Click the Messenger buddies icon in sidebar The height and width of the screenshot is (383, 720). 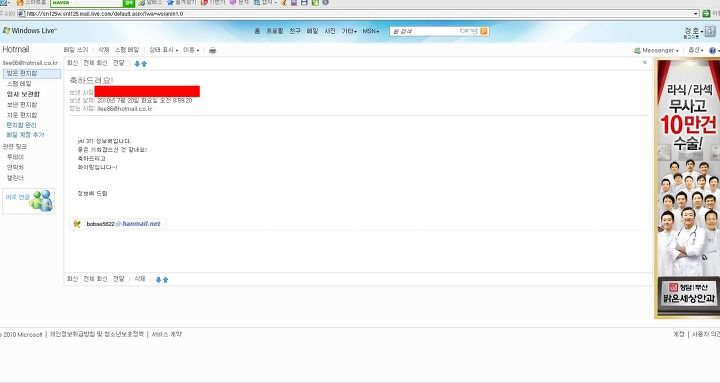tap(41, 201)
